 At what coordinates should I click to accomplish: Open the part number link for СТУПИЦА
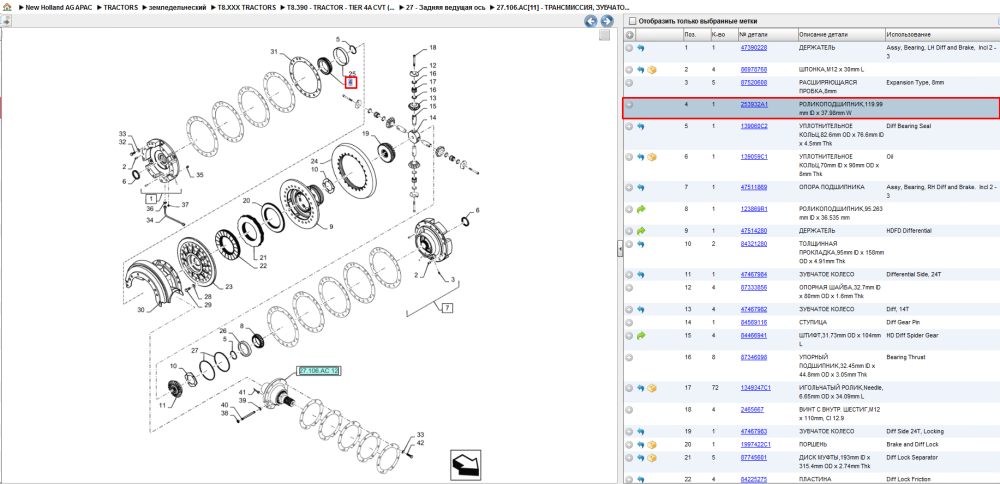click(753, 323)
